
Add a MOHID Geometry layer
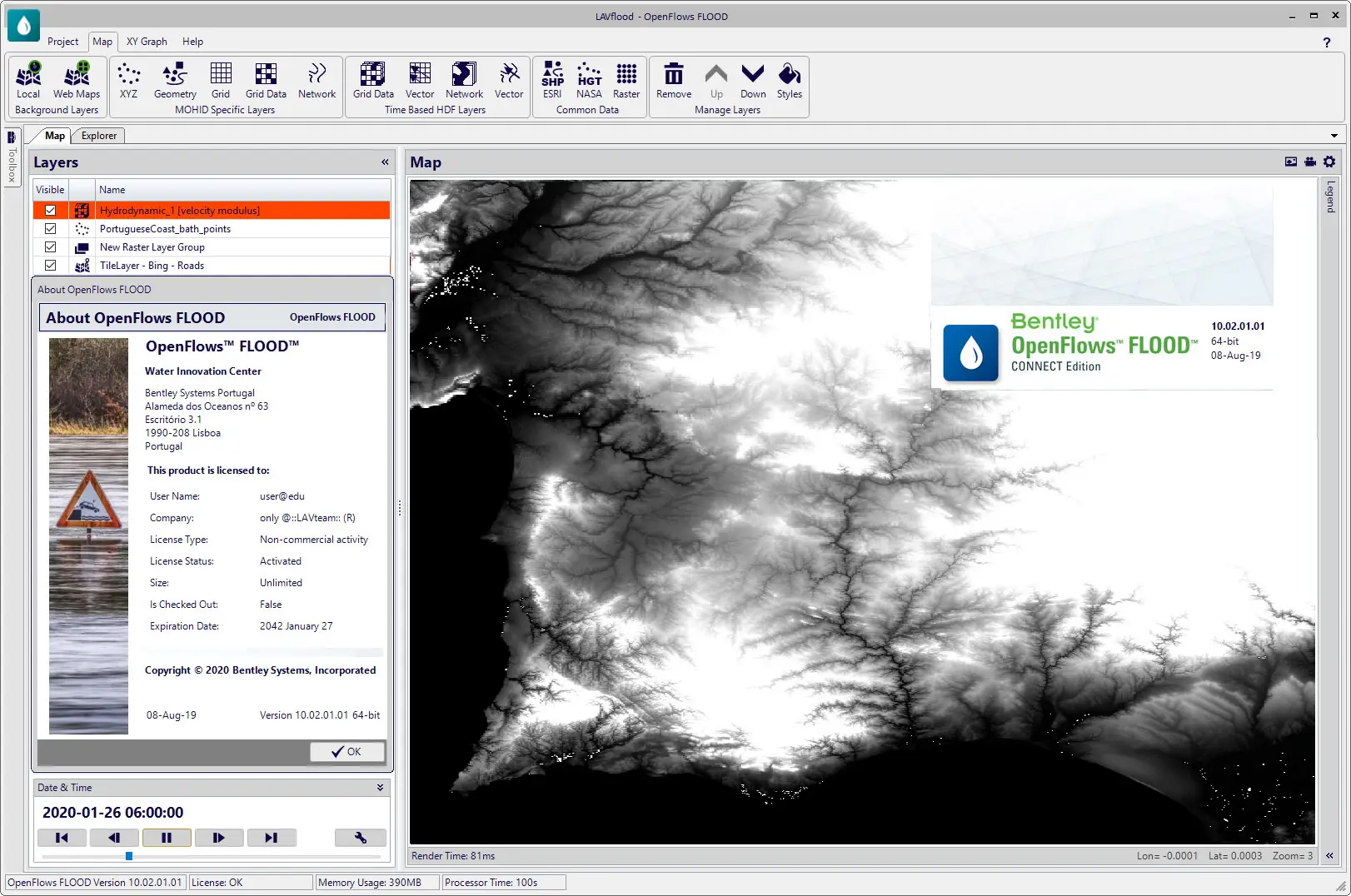tap(175, 81)
